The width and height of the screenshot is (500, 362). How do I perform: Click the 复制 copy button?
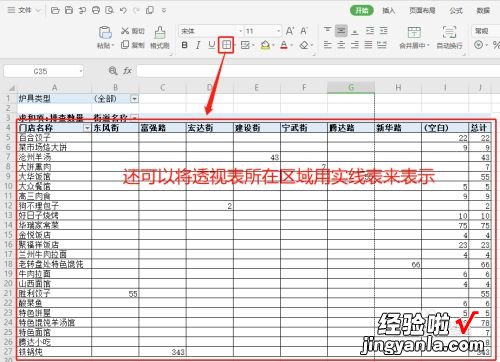coord(133,45)
